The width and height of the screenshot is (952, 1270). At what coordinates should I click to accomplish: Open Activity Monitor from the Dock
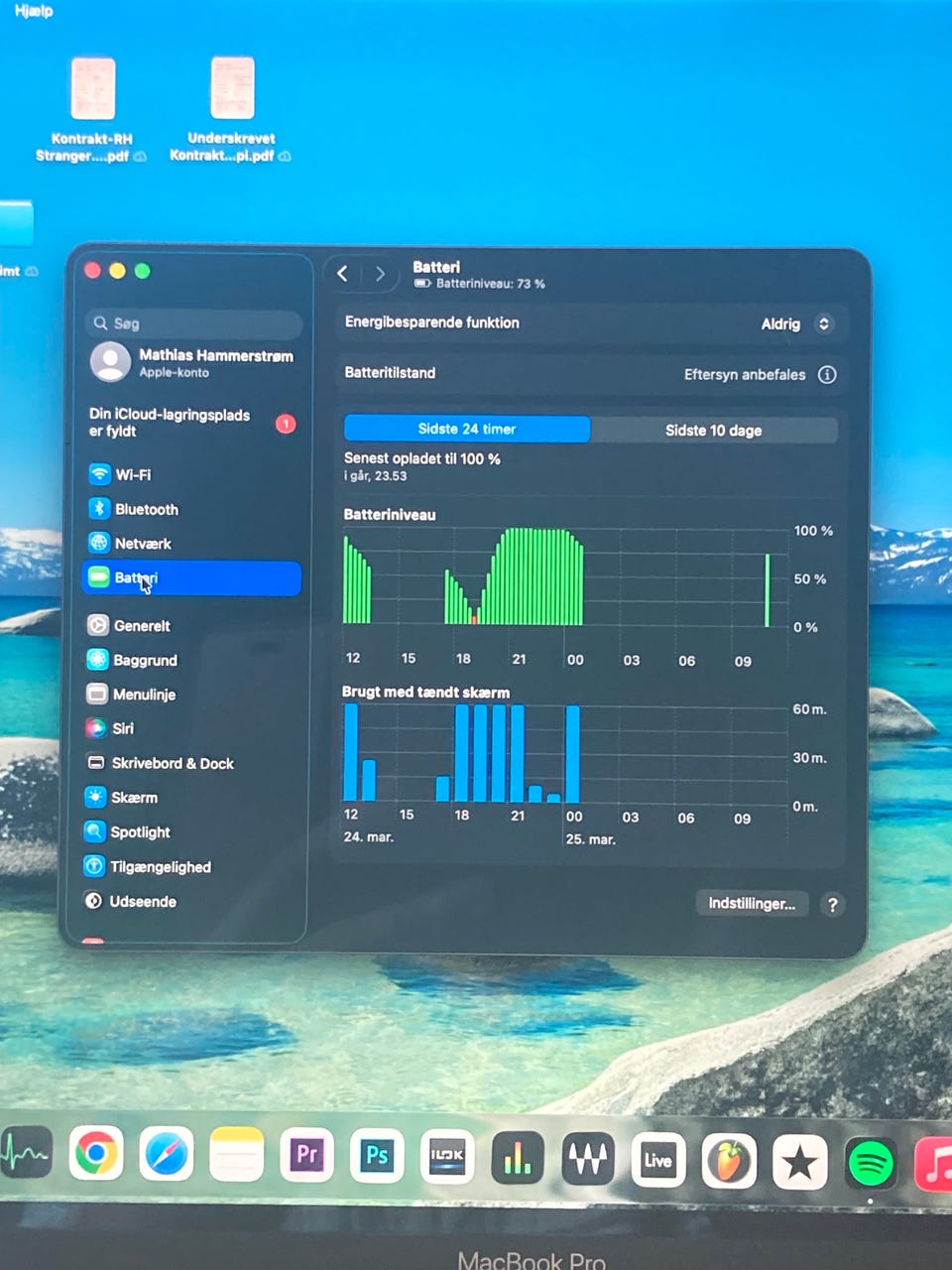[x=26, y=1154]
